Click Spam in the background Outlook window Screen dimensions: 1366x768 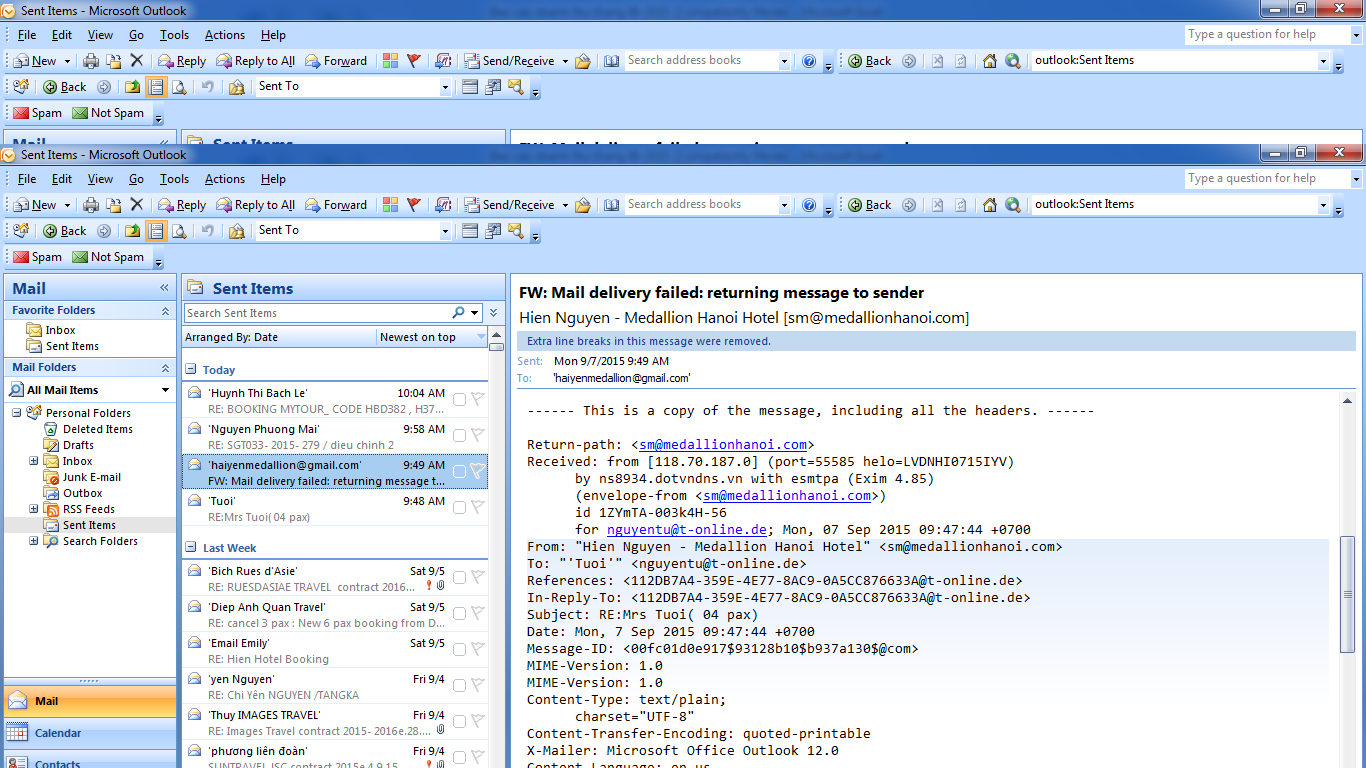pyautogui.click(x=37, y=113)
